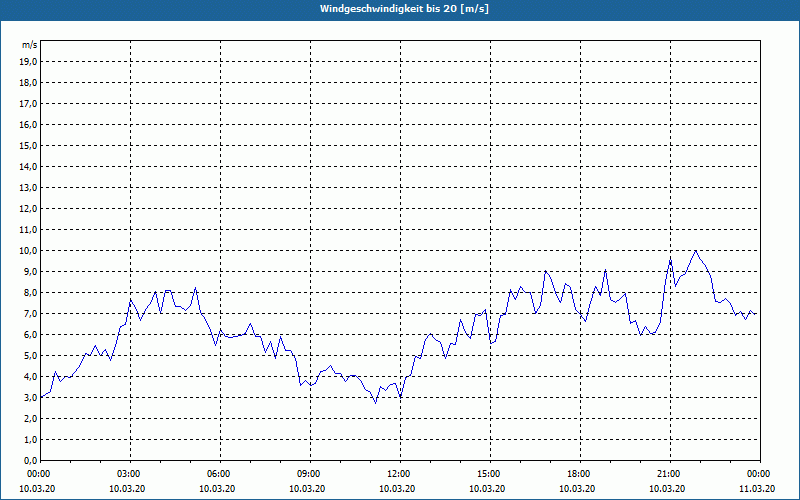Select the '19,0' y-axis label

(28, 62)
